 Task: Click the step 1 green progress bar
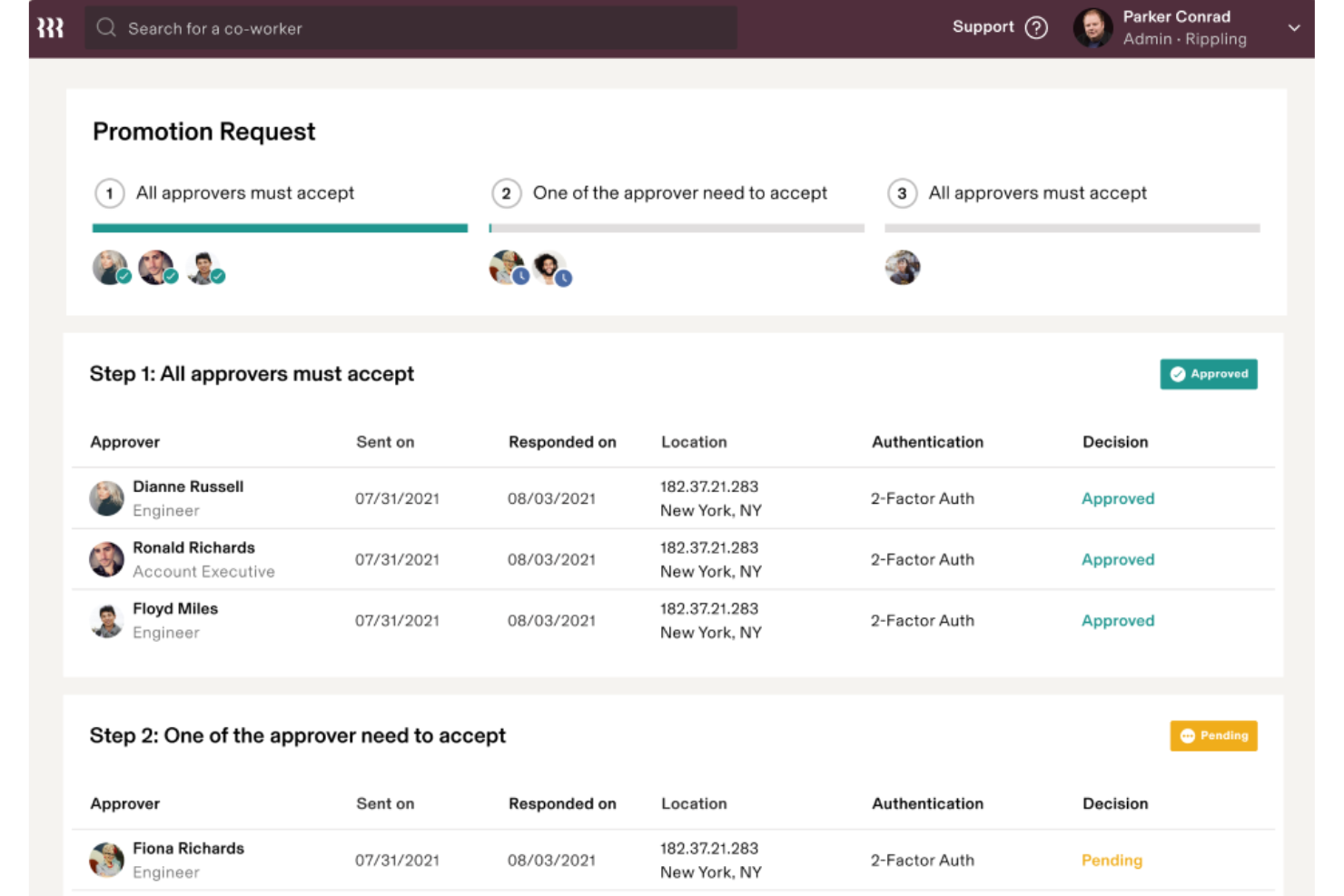[x=280, y=229]
